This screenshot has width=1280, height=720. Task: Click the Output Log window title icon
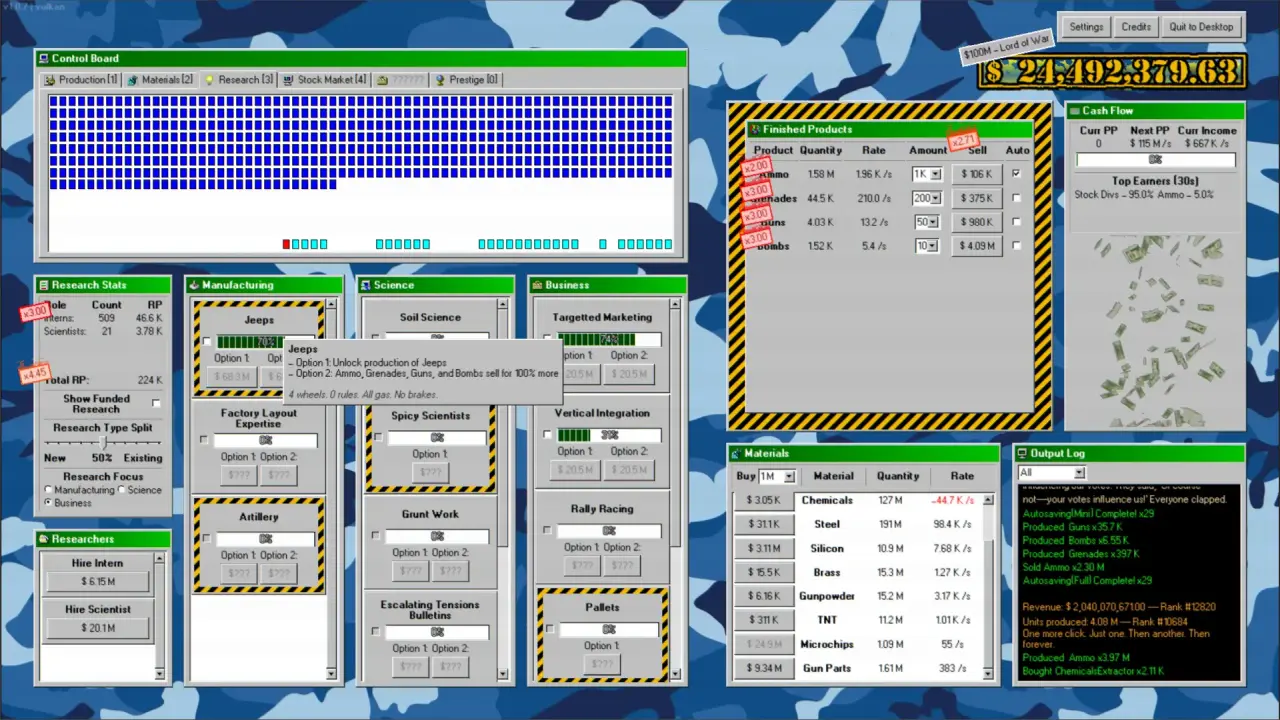[x=1023, y=453]
